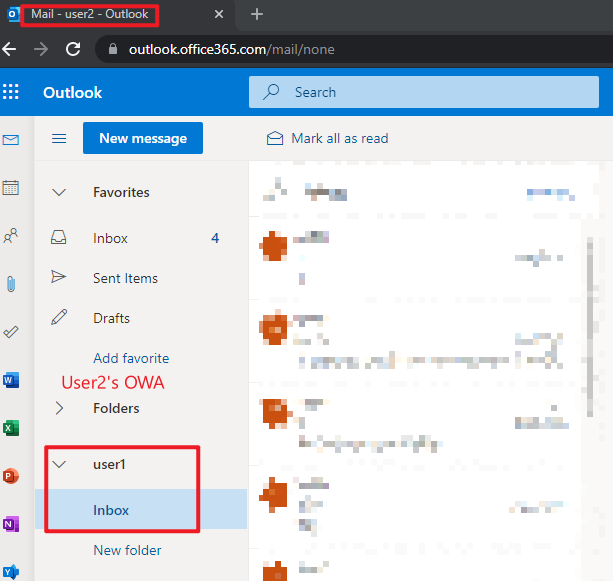
Task: Launch Excel from the left rail
Action: pyautogui.click(x=11, y=428)
